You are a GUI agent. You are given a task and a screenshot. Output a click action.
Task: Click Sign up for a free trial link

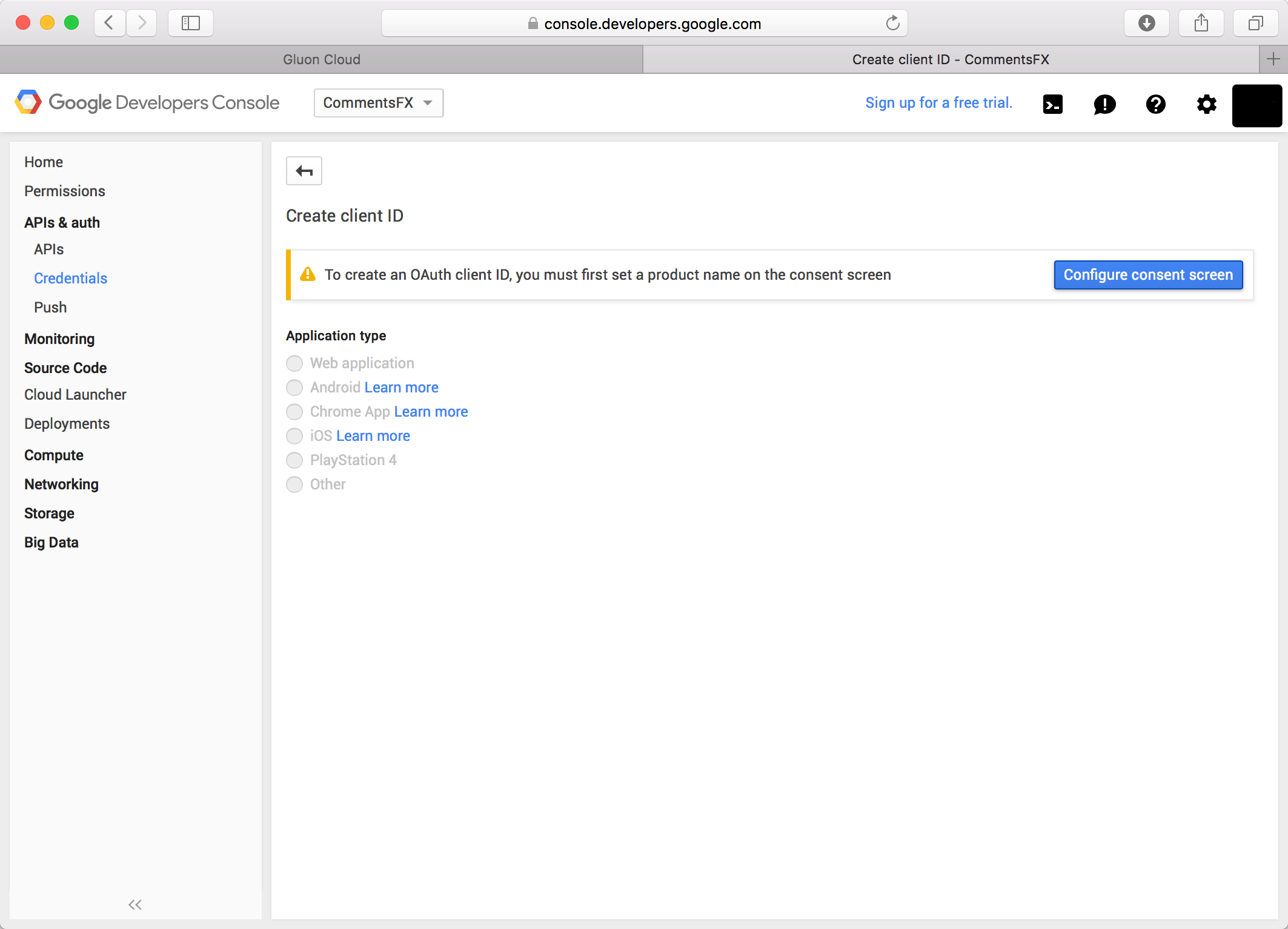click(x=939, y=102)
